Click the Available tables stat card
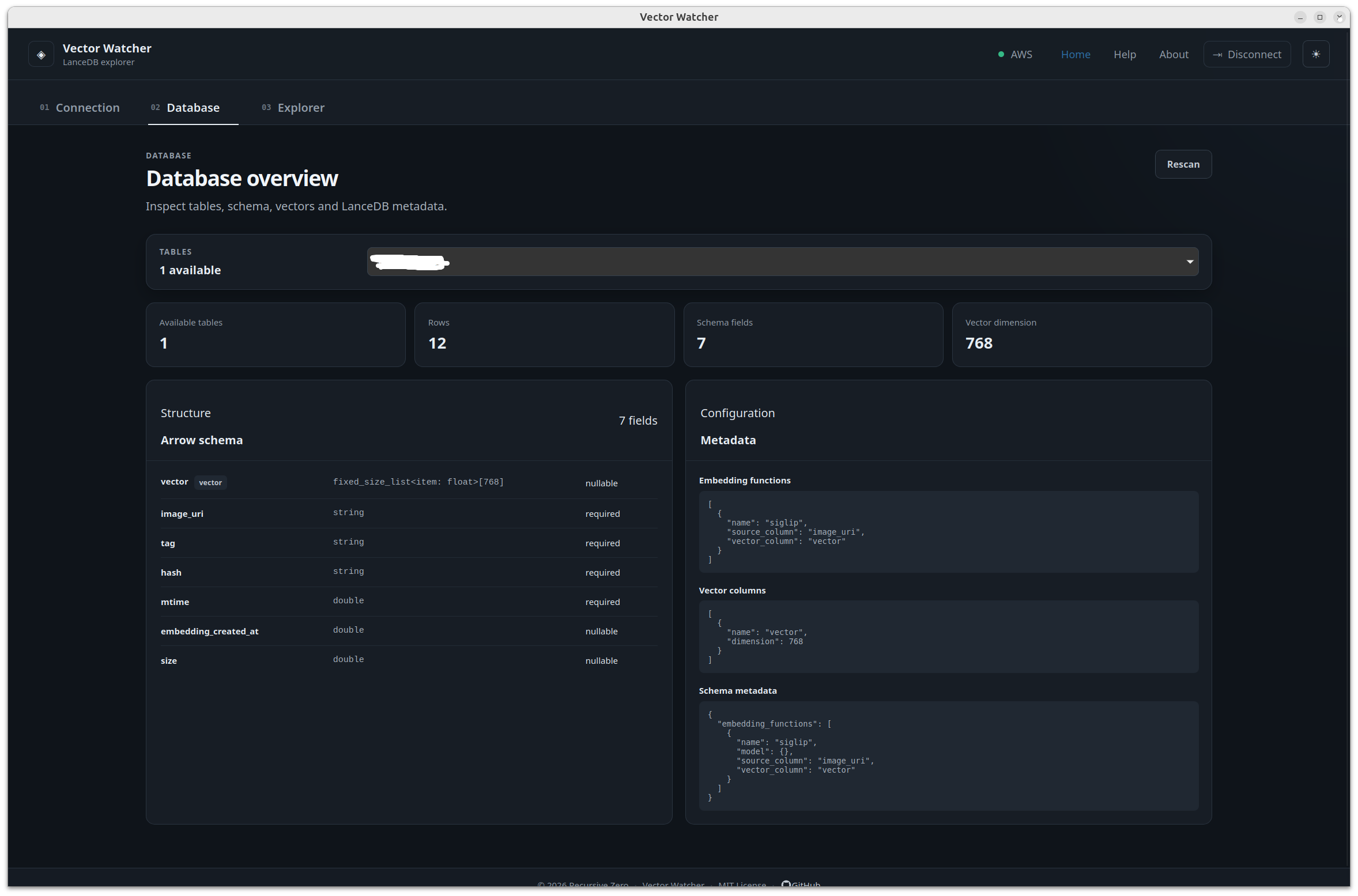Image resolution: width=1358 pixels, height=896 pixels. (276, 335)
